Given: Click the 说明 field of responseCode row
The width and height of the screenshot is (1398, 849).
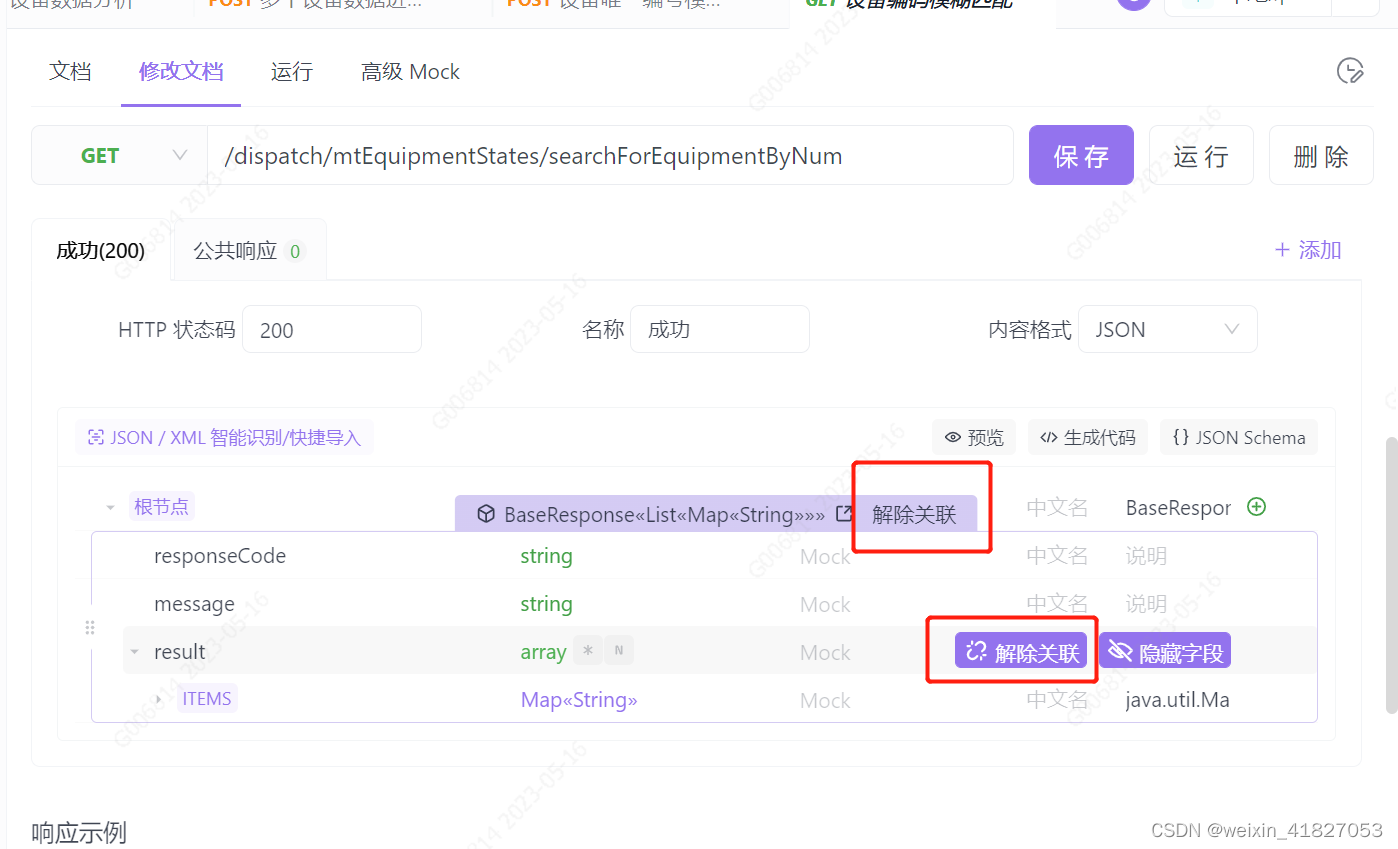Looking at the screenshot, I should 1146,556.
